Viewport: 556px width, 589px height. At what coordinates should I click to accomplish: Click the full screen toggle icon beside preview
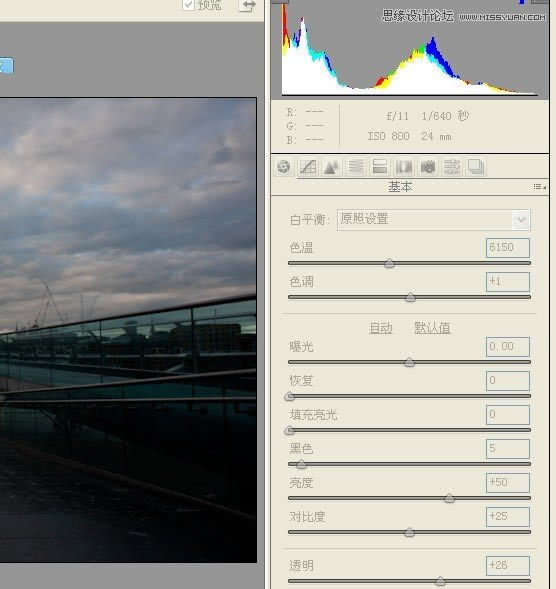(x=248, y=5)
